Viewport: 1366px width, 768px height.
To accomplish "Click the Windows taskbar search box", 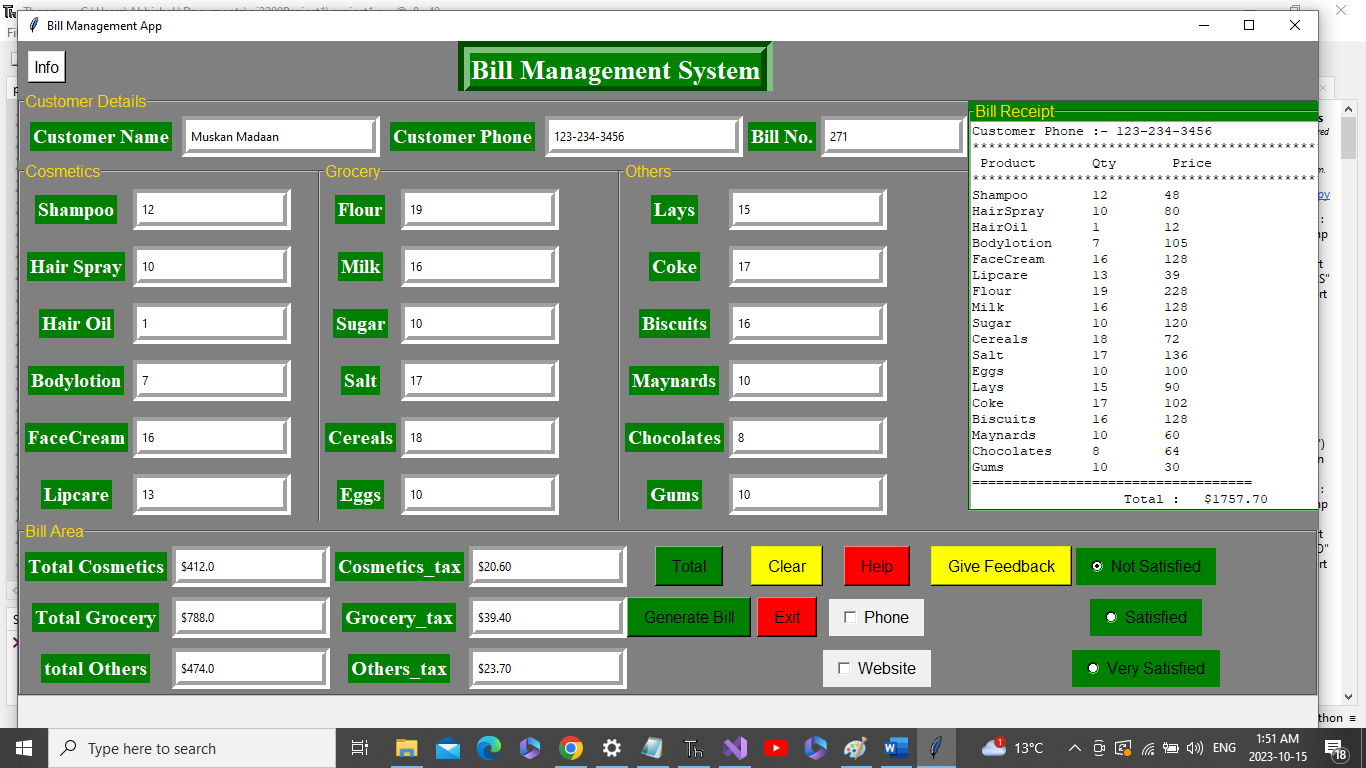I will tap(194, 747).
